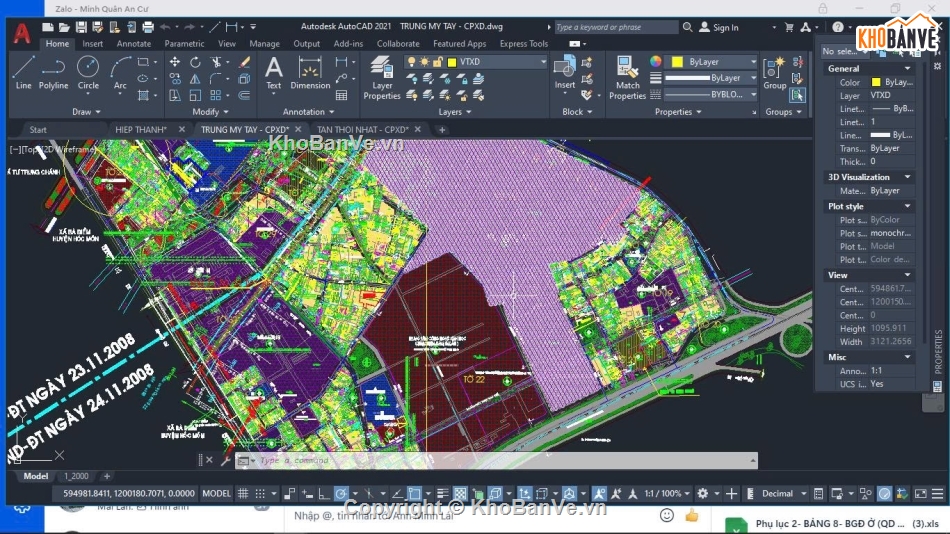This screenshot has width=950, height=534.
Task: Add a new drawing tab with plus
Action: [442, 130]
